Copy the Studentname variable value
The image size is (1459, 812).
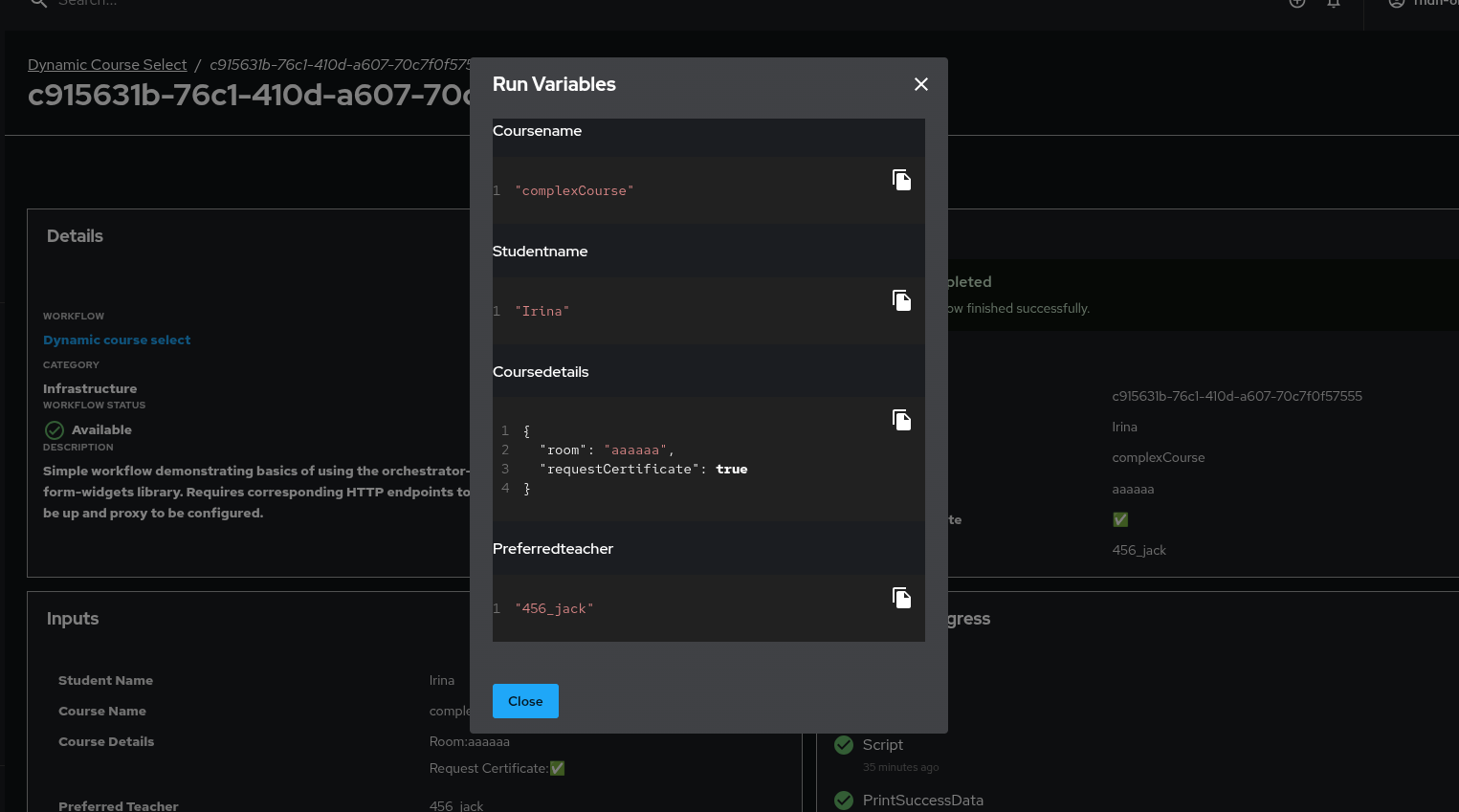click(901, 300)
